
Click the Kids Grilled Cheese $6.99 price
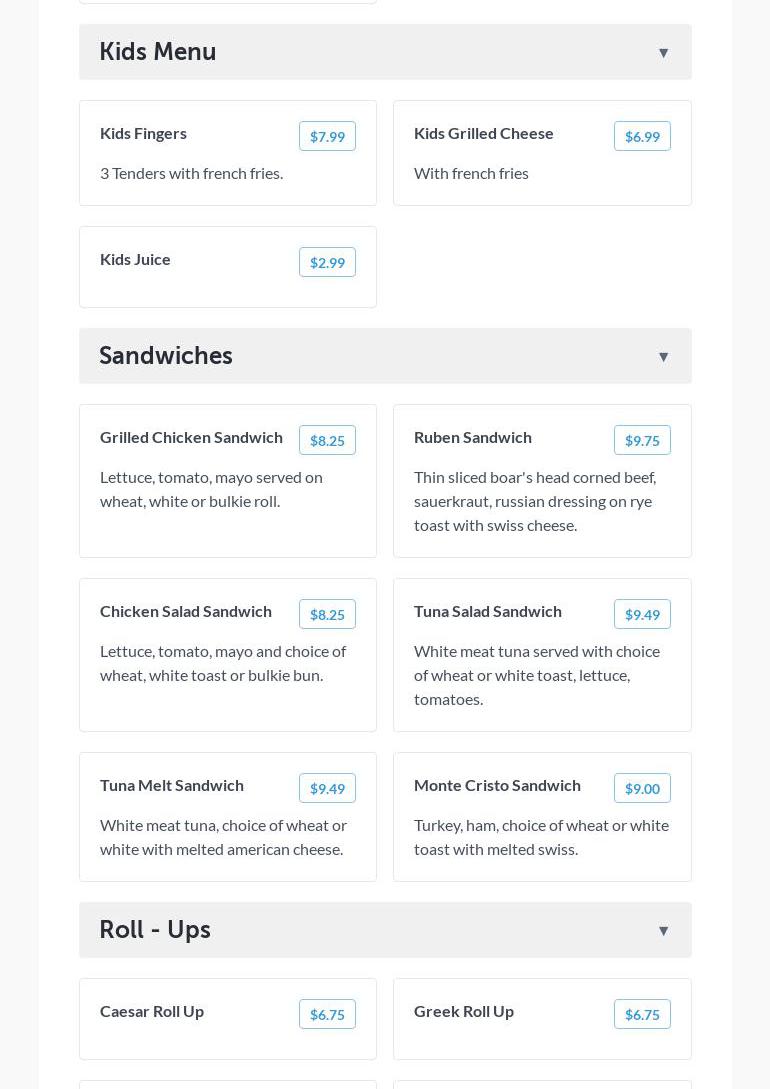pos(642,137)
